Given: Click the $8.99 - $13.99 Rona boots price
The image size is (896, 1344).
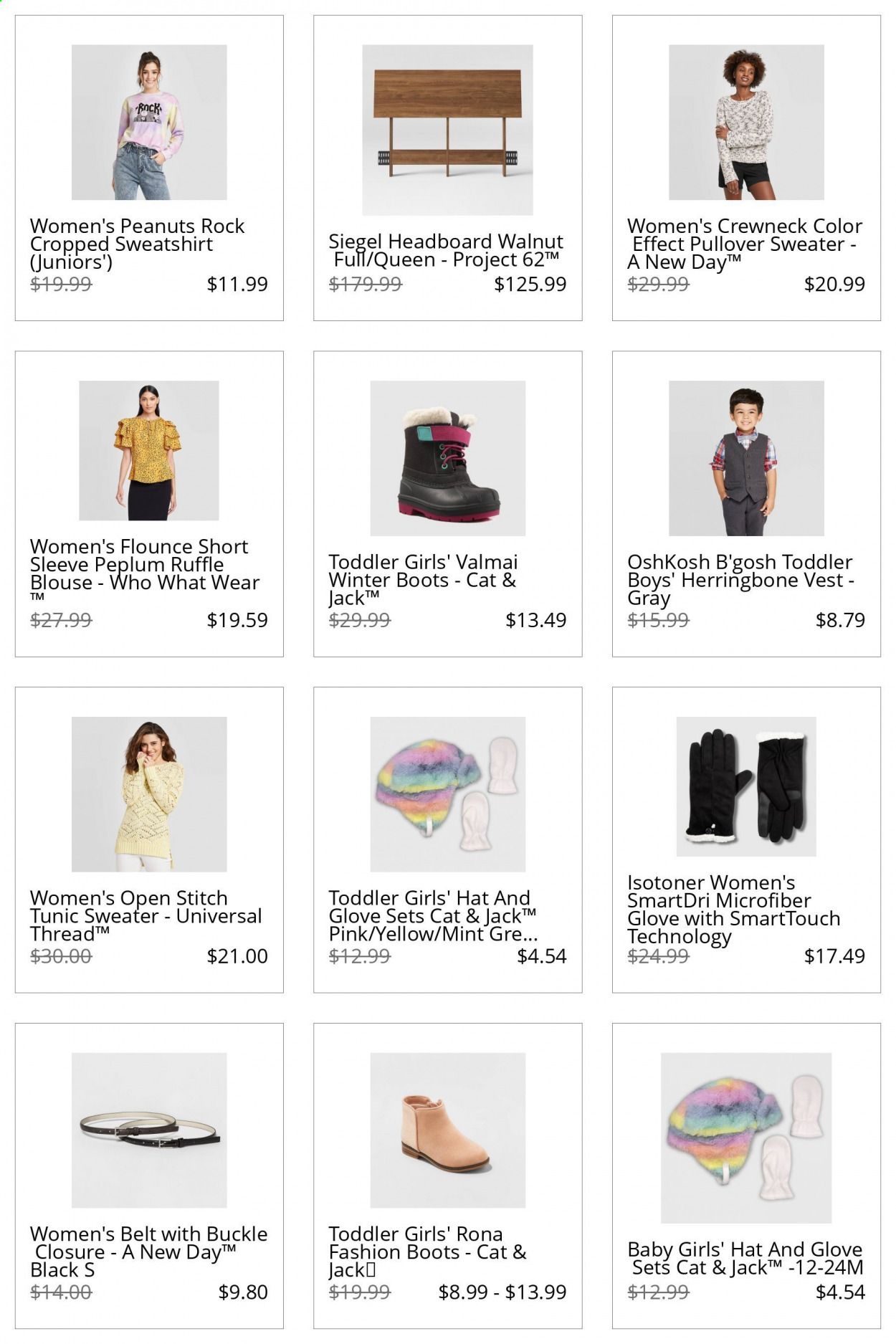Looking at the screenshot, I should tap(502, 1292).
